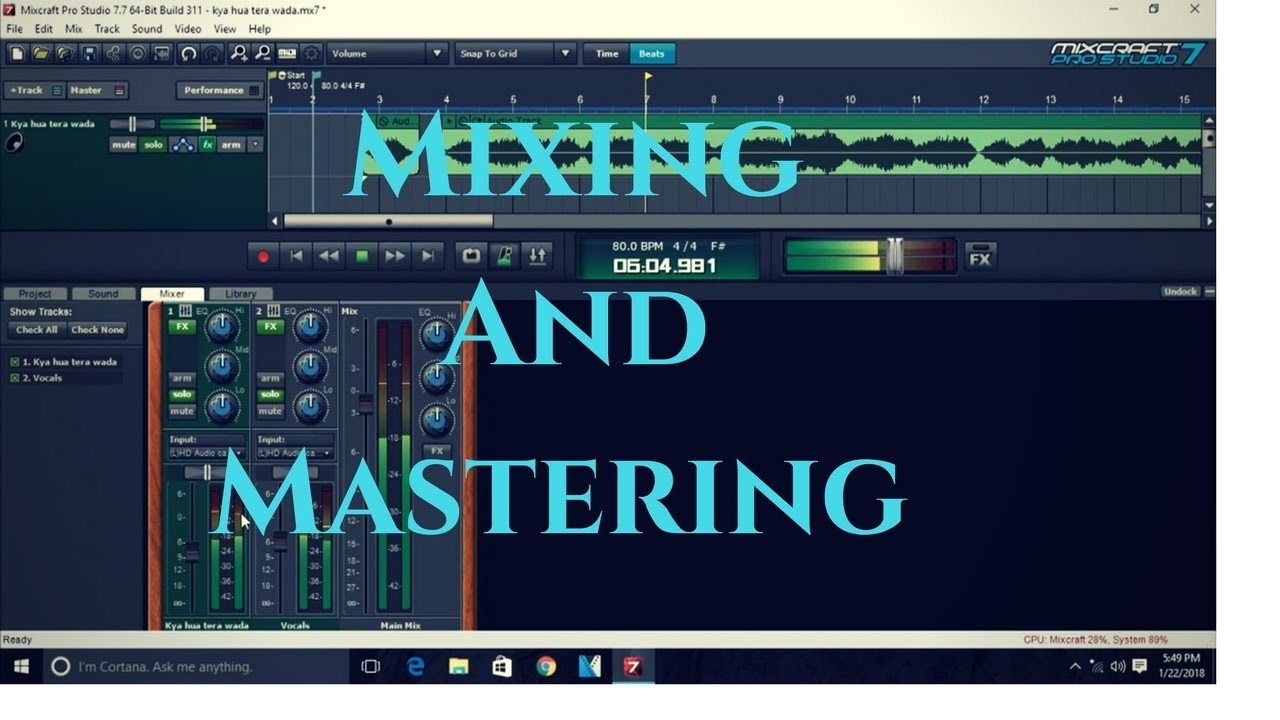Mute the Kya hua tera wada track header
The height and width of the screenshot is (720, 1280).
[123, 145]
